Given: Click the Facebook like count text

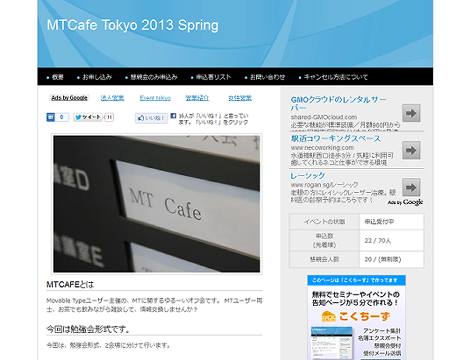Looking at the screenshot, I should (x=213, y=119).
